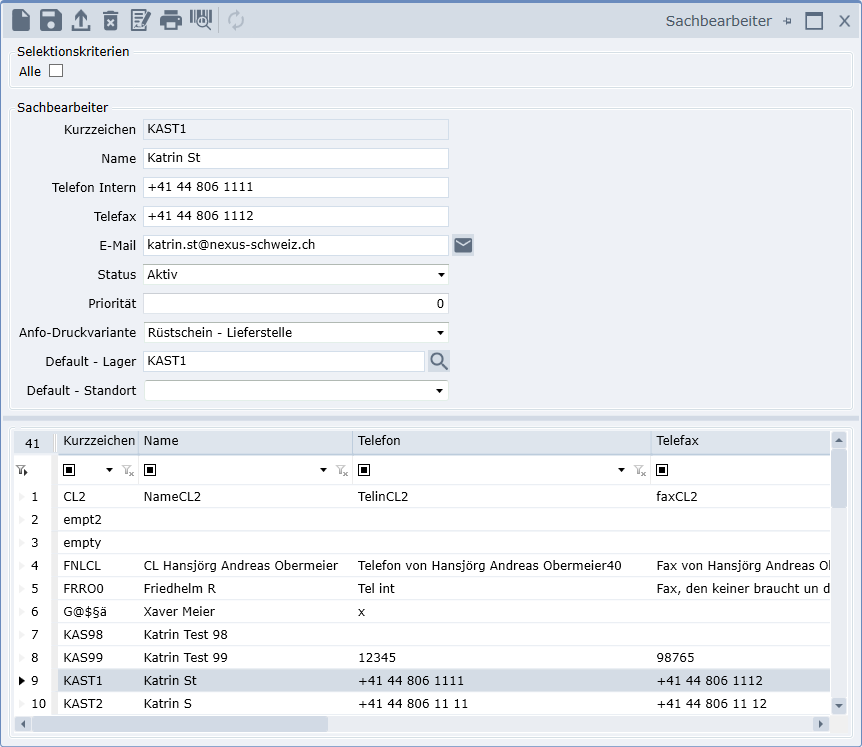Enable the Alle checkbox
This screenshot has width=862, height=747.
pyautogui.click(x=56, y=71)
